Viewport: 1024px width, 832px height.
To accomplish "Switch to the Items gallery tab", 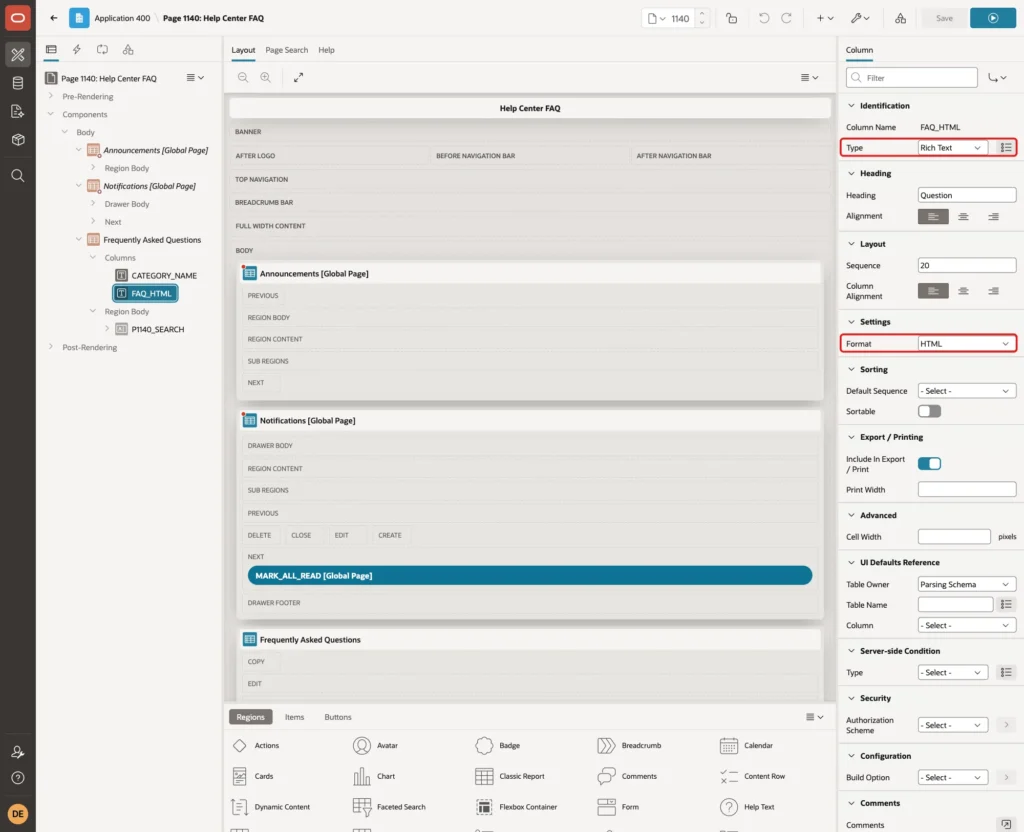I will click(x=295, y=717).
